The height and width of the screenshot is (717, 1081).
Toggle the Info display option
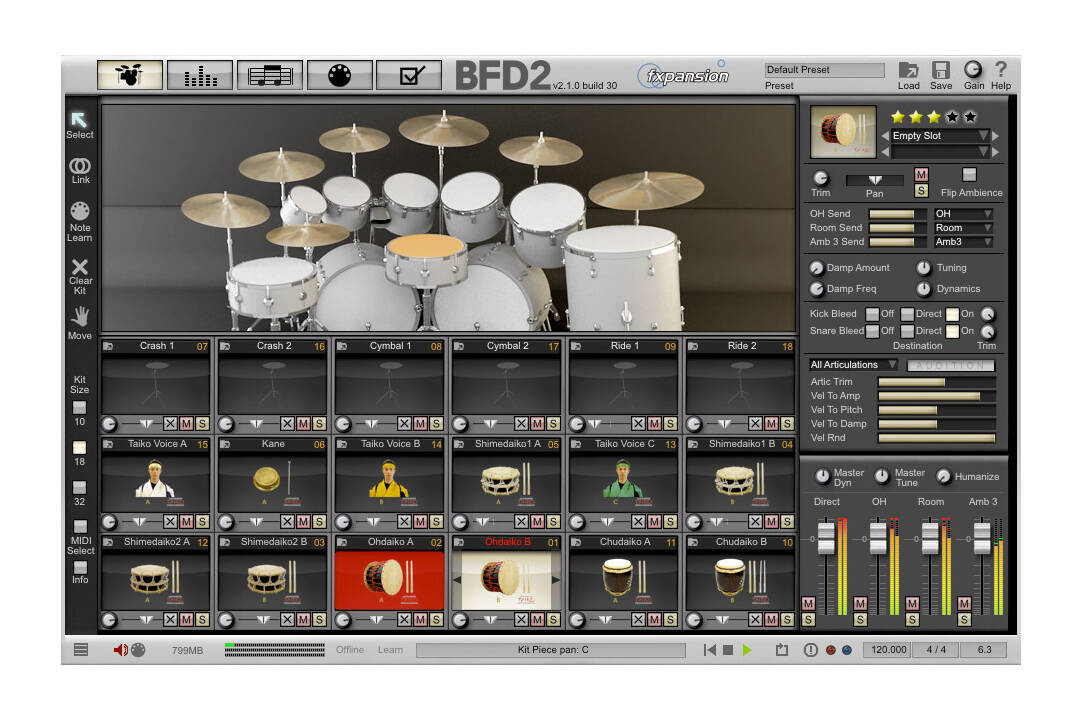(81, 567)
